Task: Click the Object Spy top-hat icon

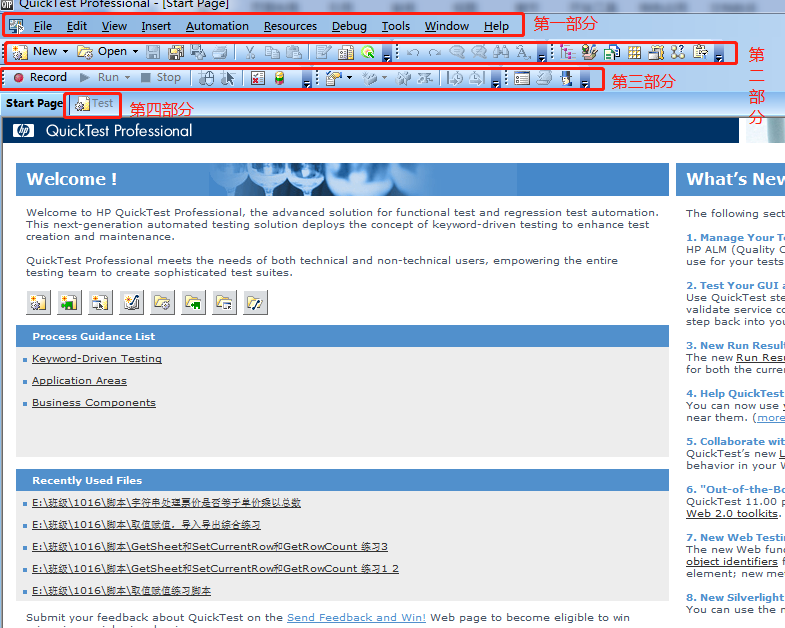Action: click(567, 78)
